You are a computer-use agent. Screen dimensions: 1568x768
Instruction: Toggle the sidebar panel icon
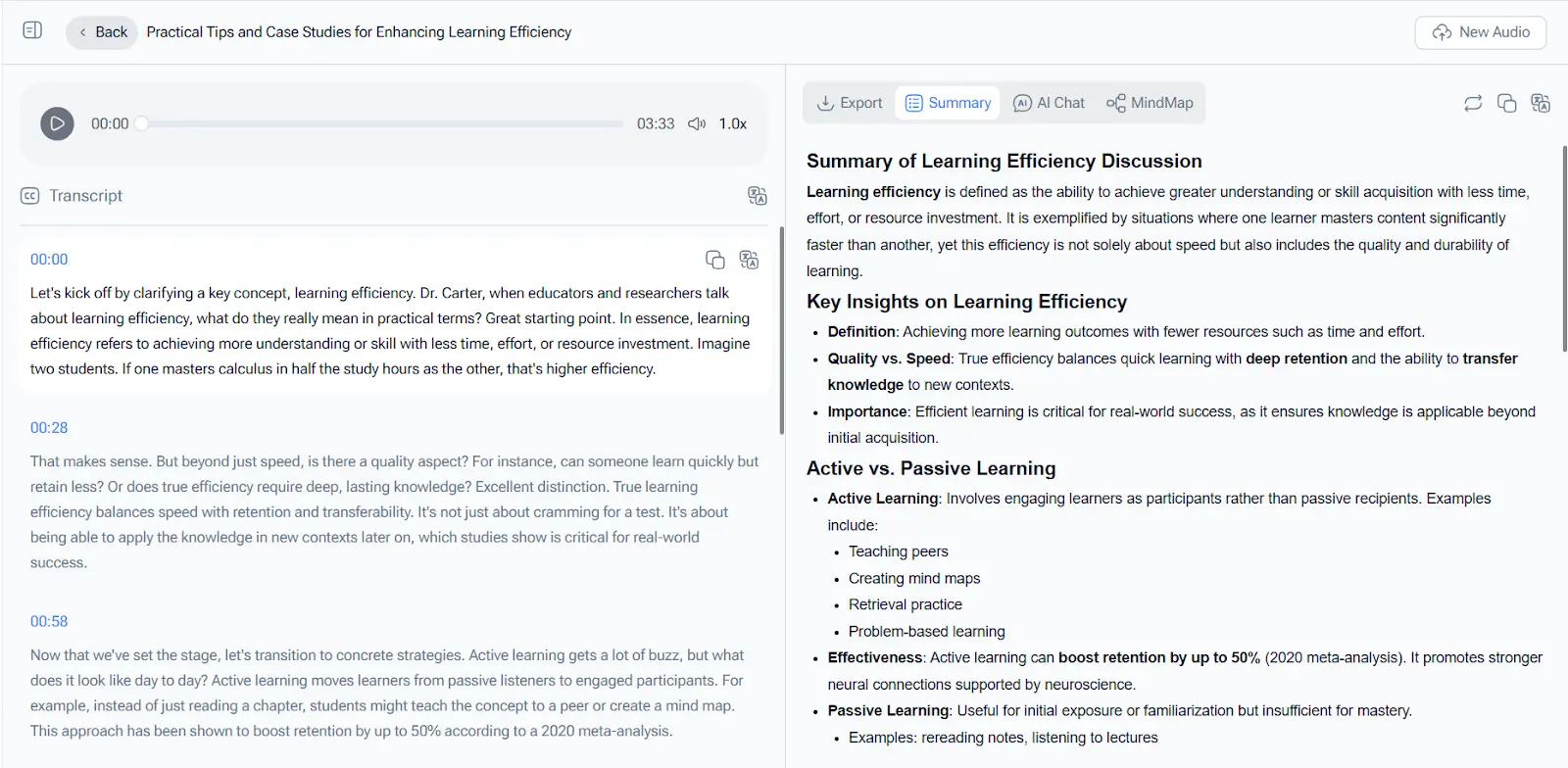click(32, 30)
